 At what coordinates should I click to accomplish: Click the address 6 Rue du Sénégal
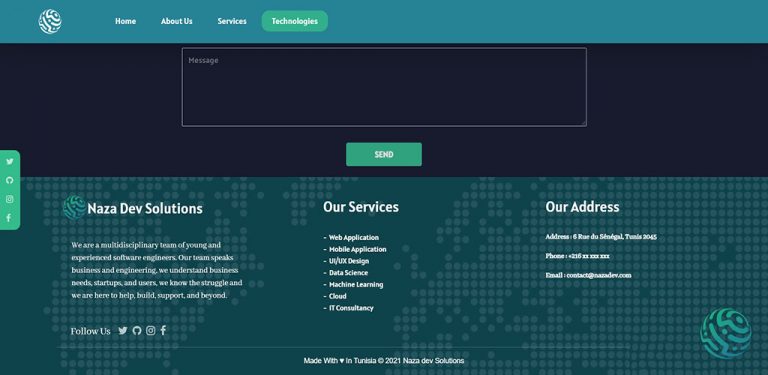615,236
